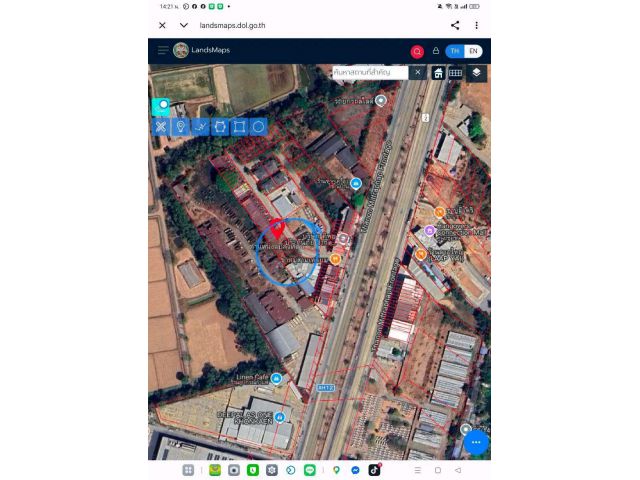The image size is (640, 480).
Task: Click the Linen Cafe map marker
Action: point(277,378)
